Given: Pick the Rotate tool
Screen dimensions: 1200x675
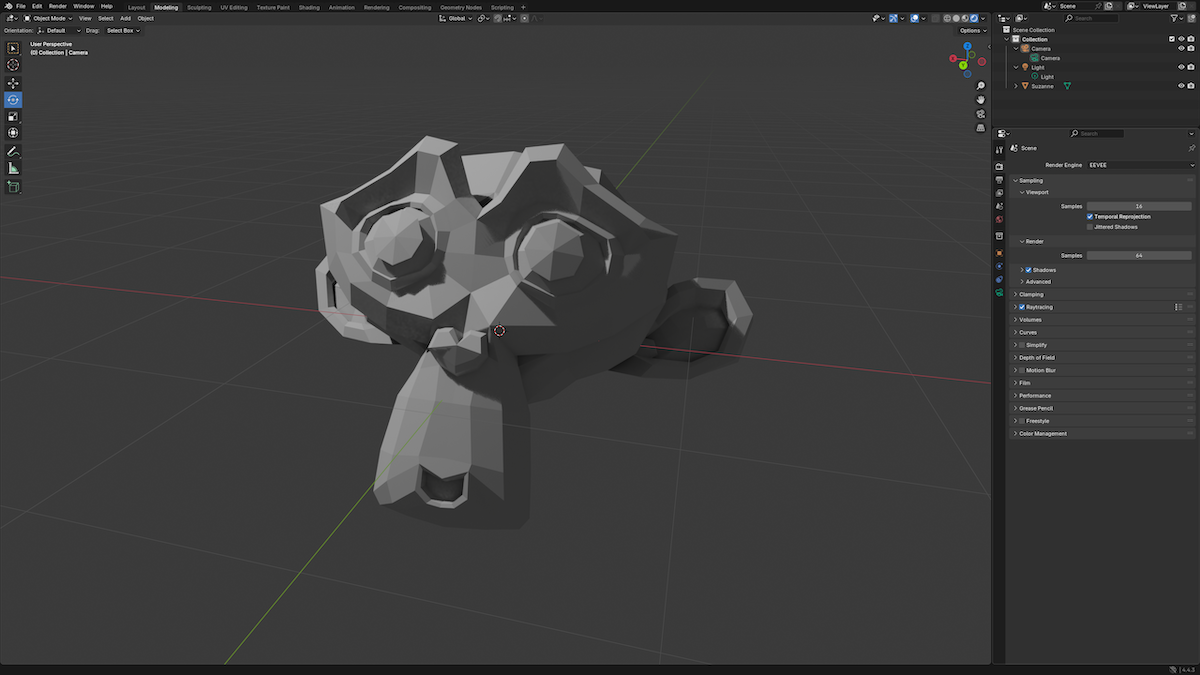Looking at the screenshot, I should click(13, 100).
